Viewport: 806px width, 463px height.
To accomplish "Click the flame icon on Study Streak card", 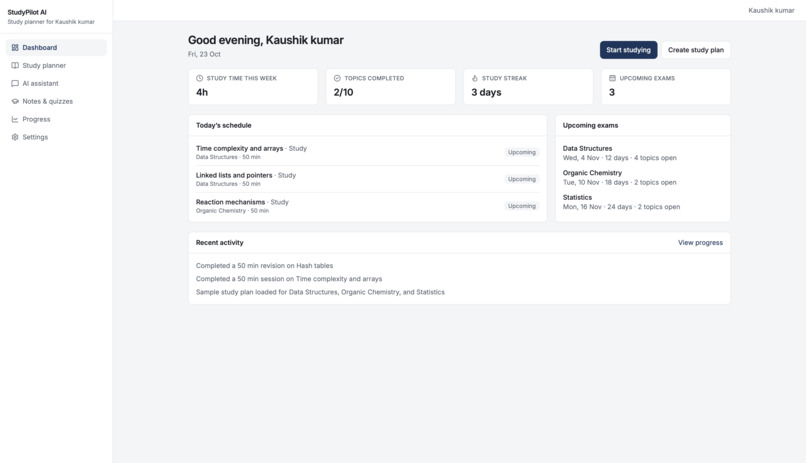I will [x=475, y=78].
